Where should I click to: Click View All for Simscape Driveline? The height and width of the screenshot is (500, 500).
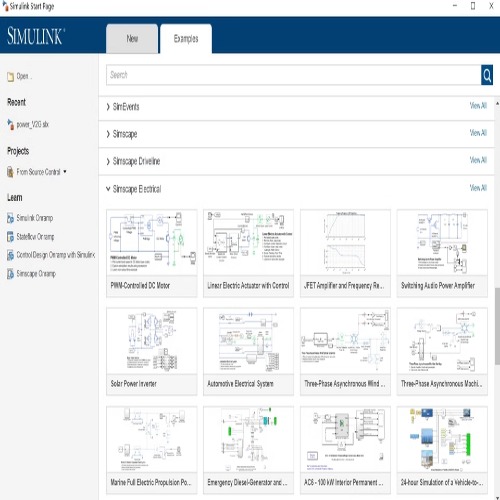(x=478, y=160)
